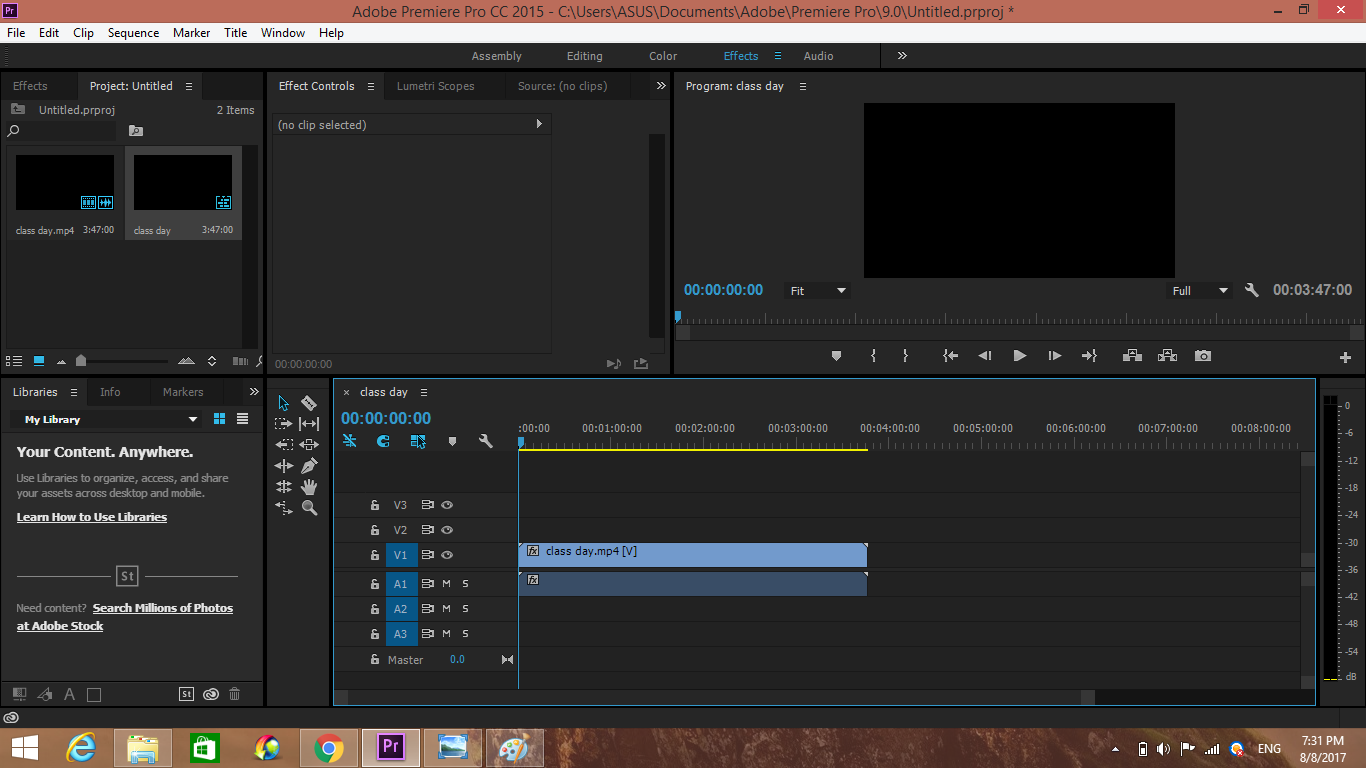Select the Zoom magnifier tool
The height and width of the screenshot is (768, 1366).
pyautogui.click(x=309, y=508)
